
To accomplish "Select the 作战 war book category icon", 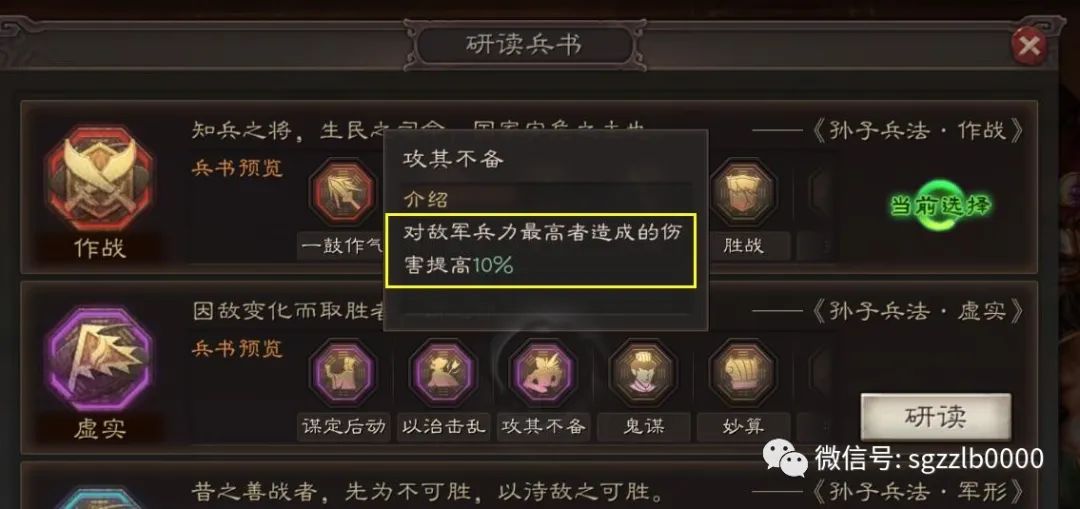I will pos(99,178).
